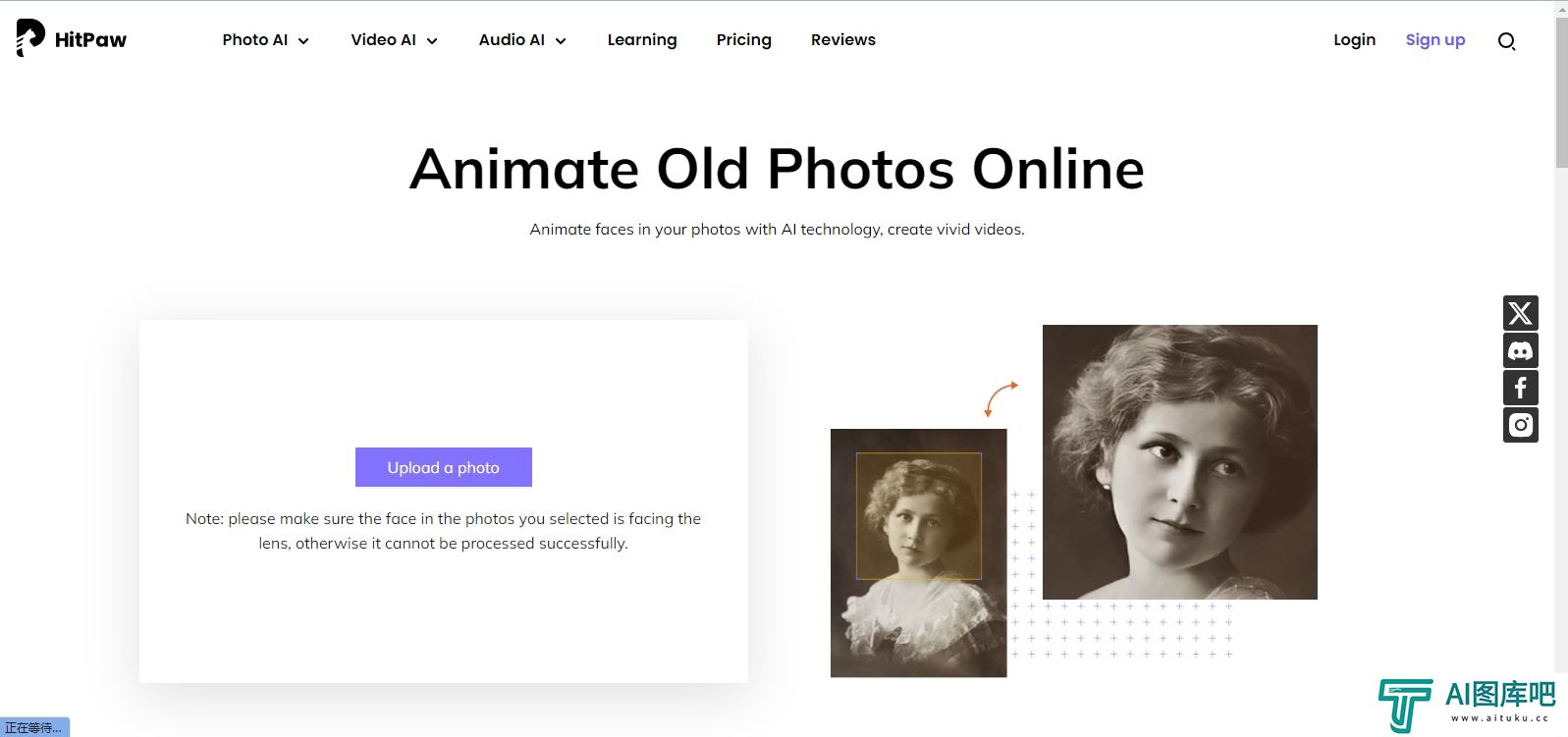Open the Audio AI menu
The image size is (1568, 737).
(x=512, y=40)
